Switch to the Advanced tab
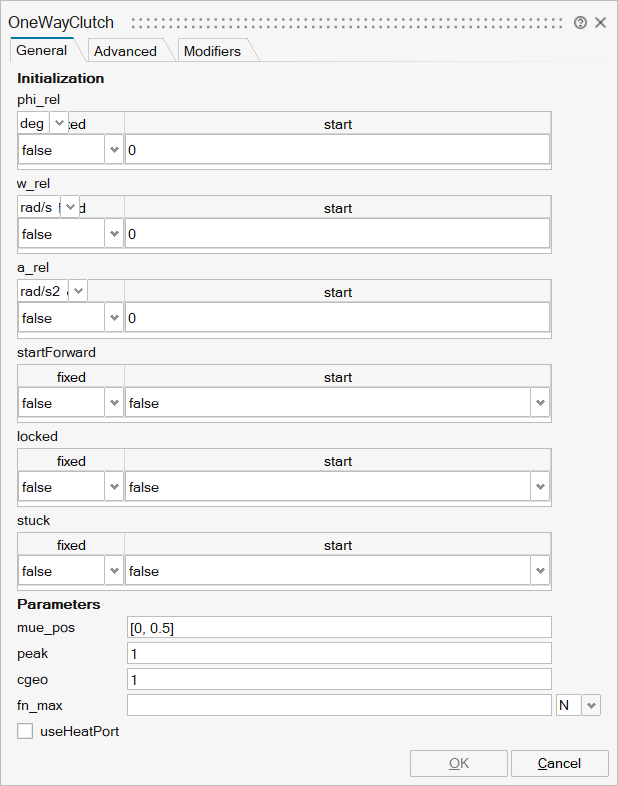 [x=125, y=51]
